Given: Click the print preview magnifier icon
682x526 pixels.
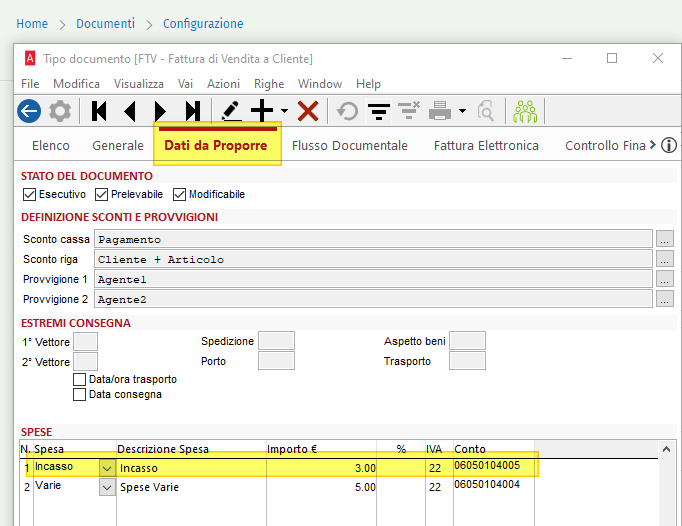Looking at the screenshot, I should coord(485,111).
